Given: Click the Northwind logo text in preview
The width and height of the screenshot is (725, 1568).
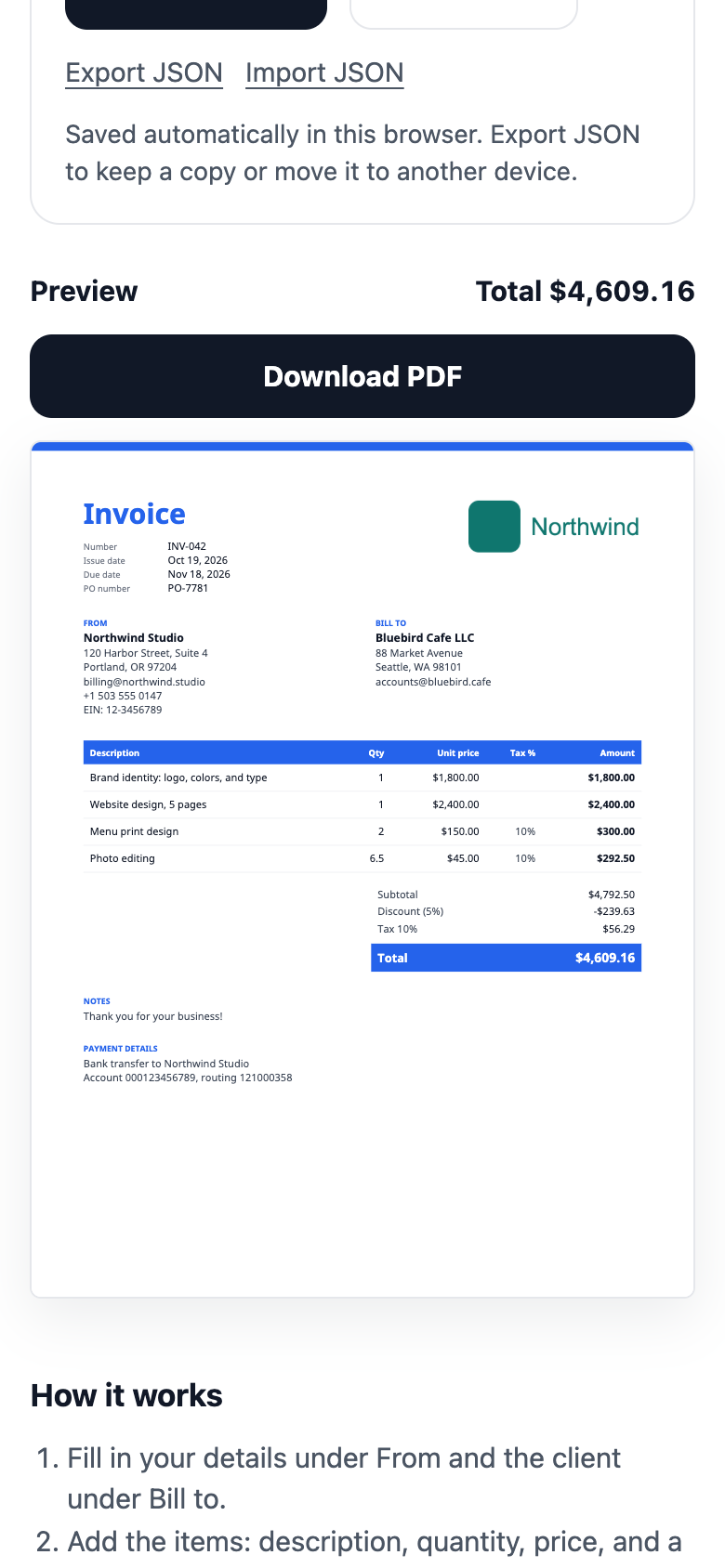Looking at the screenshot, I should click(585, 527).
